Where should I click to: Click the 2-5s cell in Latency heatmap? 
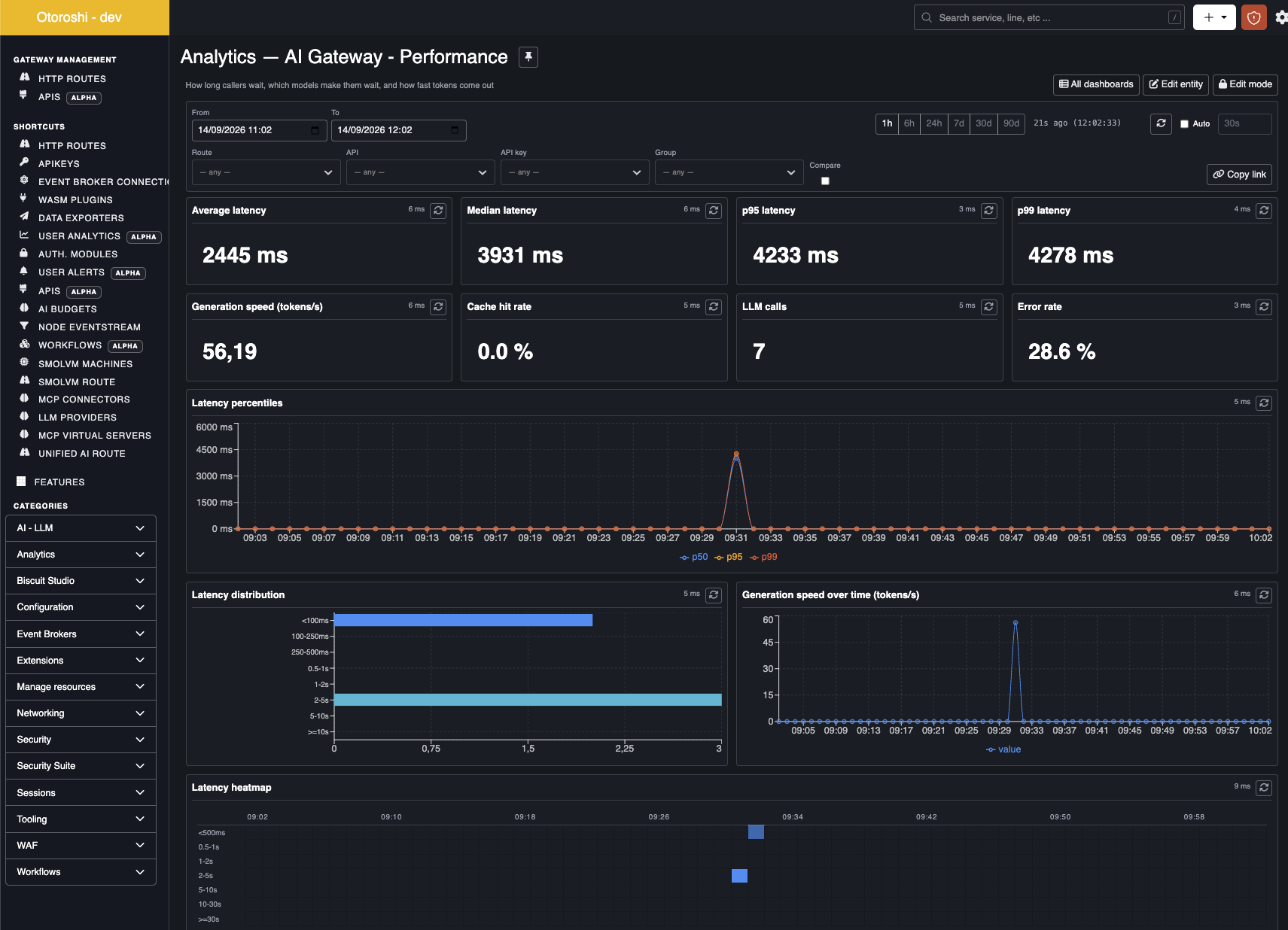[739, 876]
